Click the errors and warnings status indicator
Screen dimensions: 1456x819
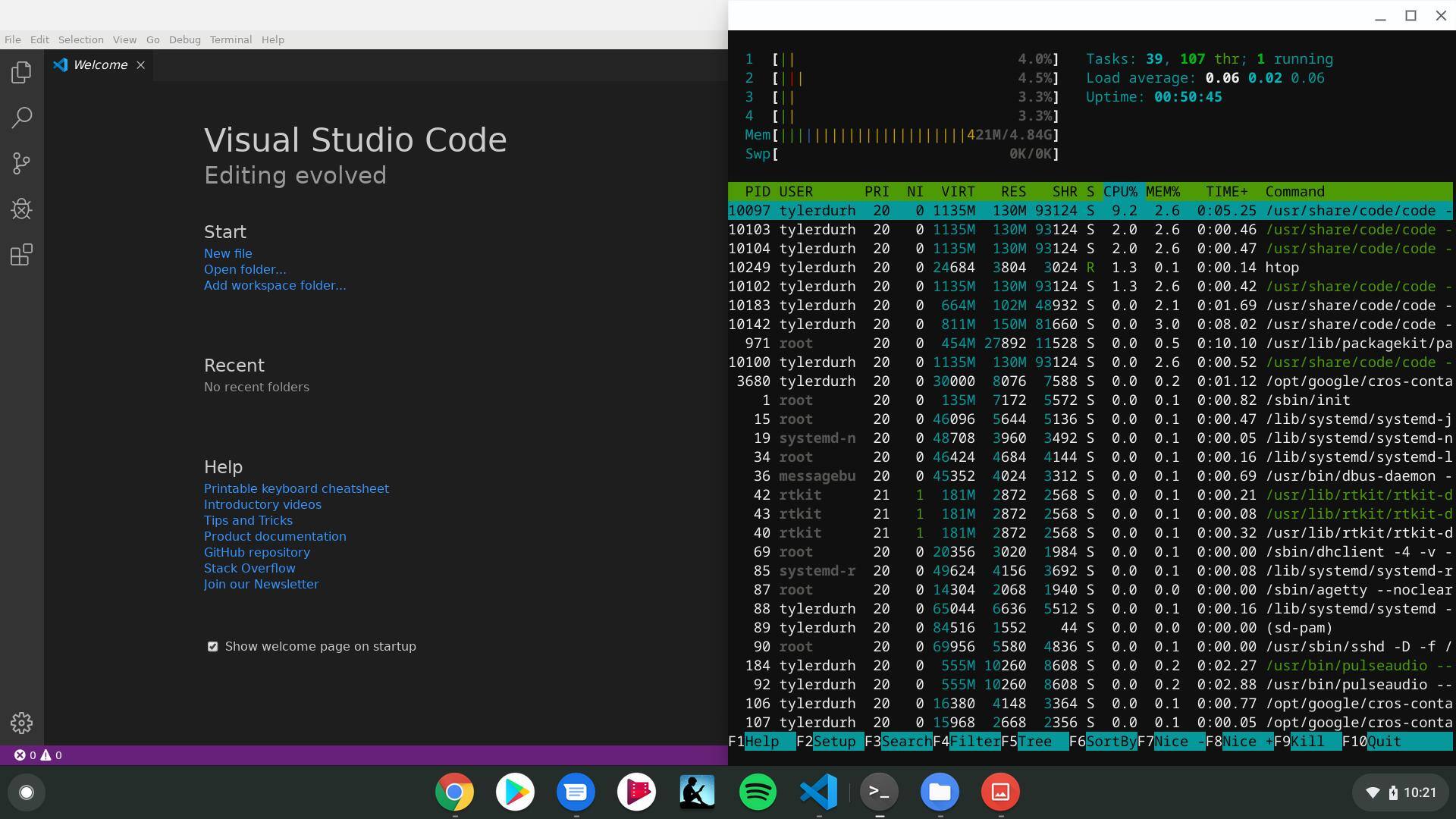point(38,755)
